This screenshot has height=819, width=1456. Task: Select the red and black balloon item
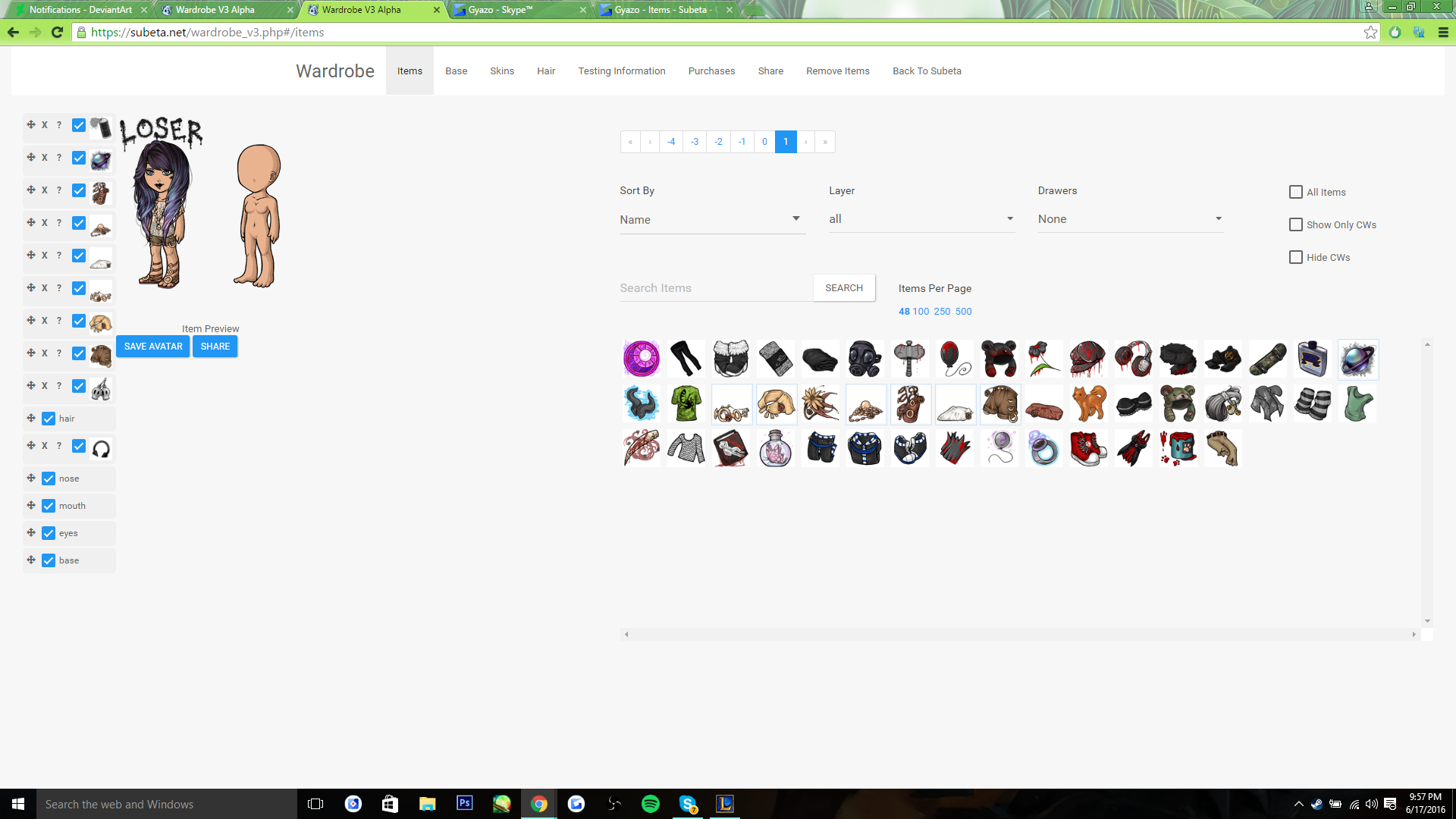(954, 359)
